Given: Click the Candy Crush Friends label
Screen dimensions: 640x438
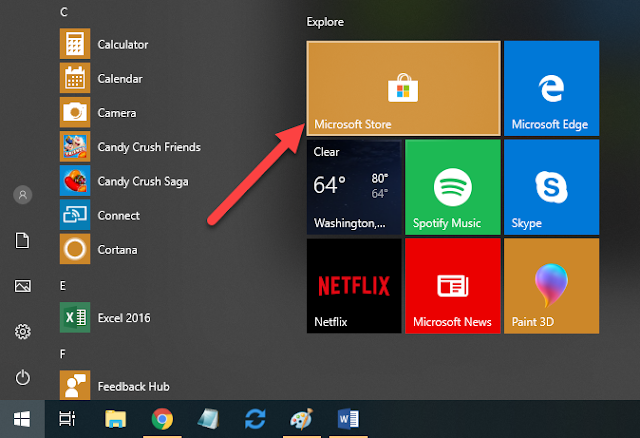Looking at the screenshot, I should click(149, 147).
